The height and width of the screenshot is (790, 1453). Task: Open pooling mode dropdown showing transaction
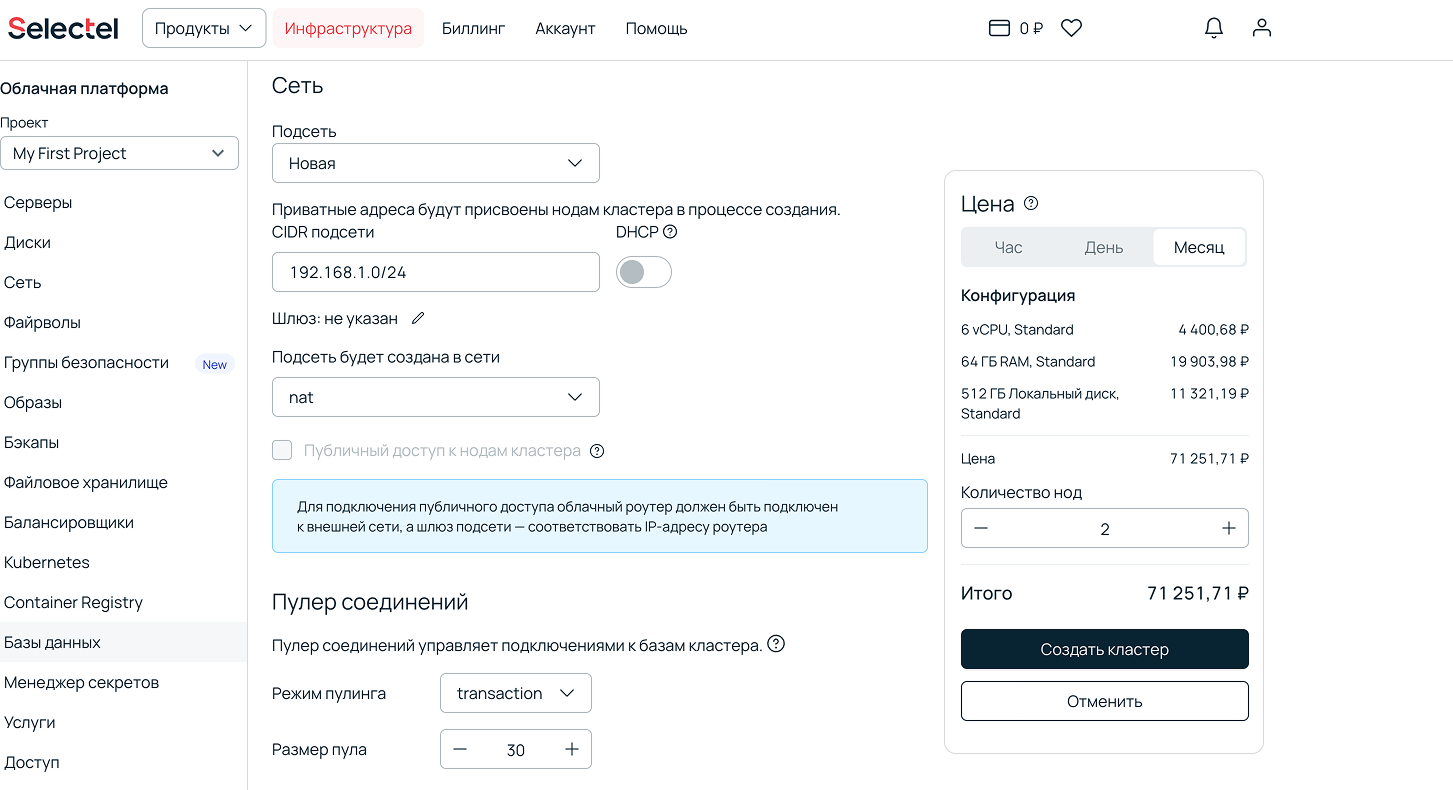tap(516, 693)
